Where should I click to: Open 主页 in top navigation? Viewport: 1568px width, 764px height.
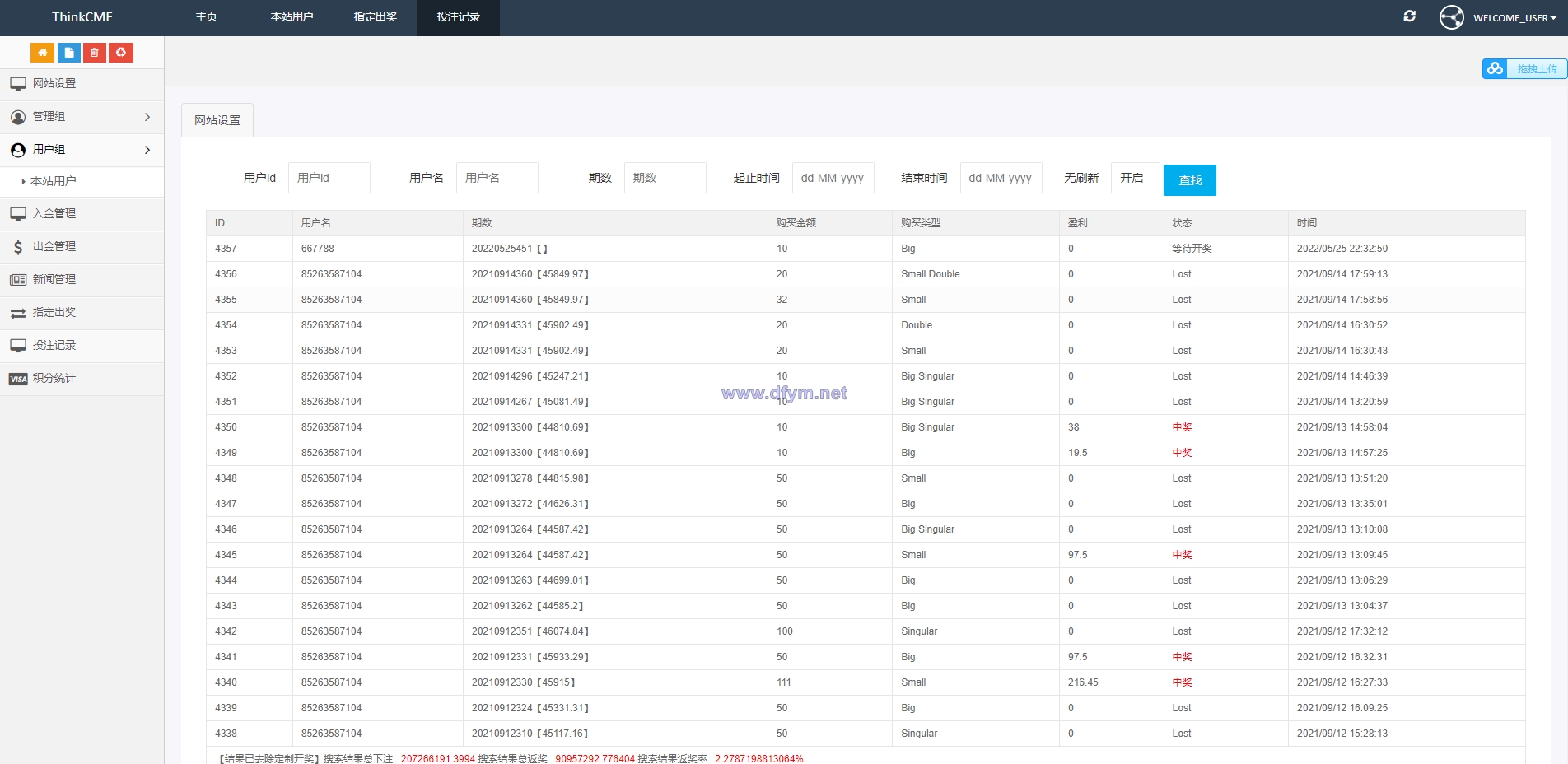coord(206,17)
